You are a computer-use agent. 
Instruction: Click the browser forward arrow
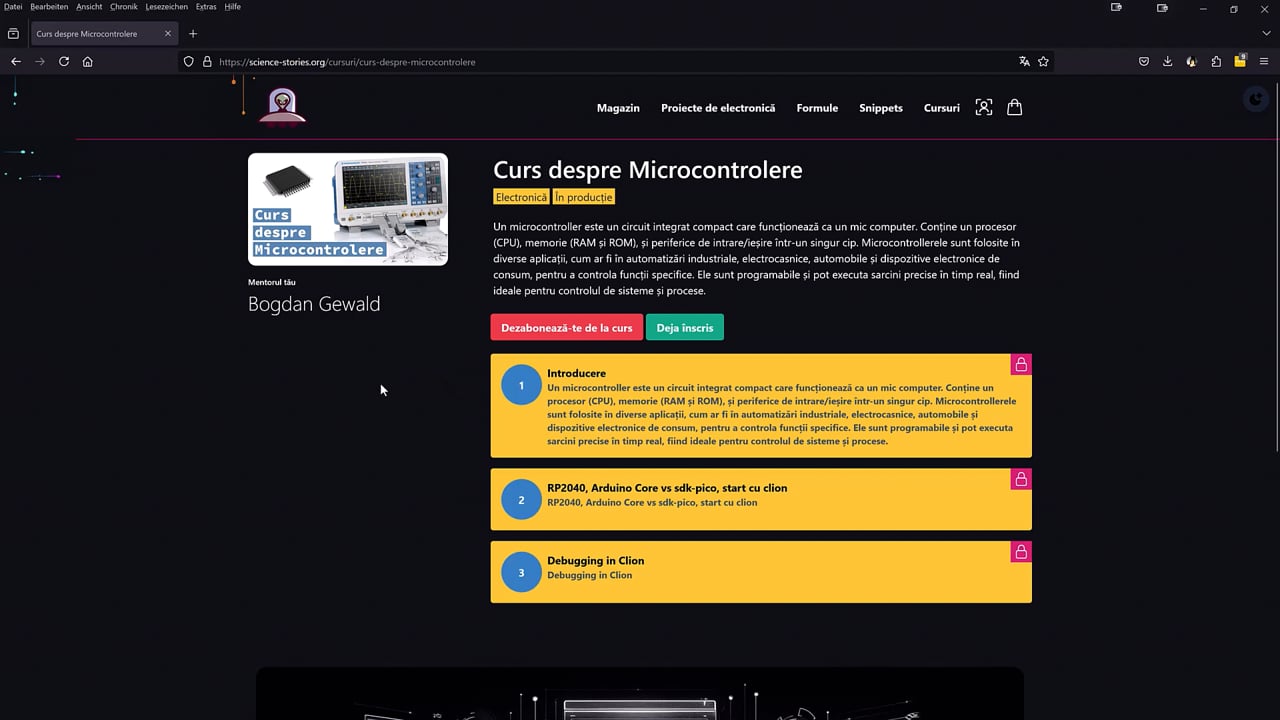pos(40,61)
